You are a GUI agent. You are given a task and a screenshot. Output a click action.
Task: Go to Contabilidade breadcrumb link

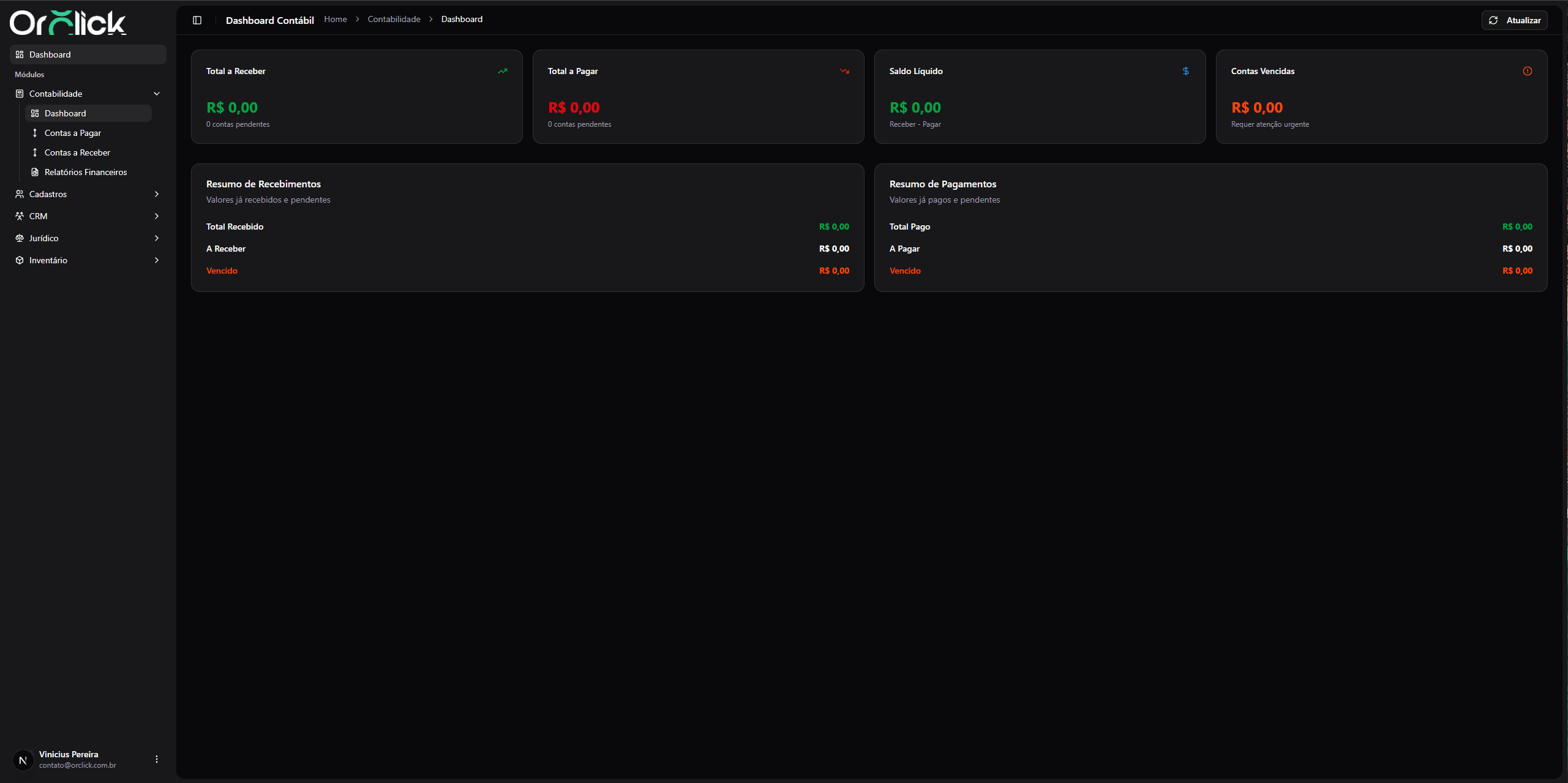[394, 19]
